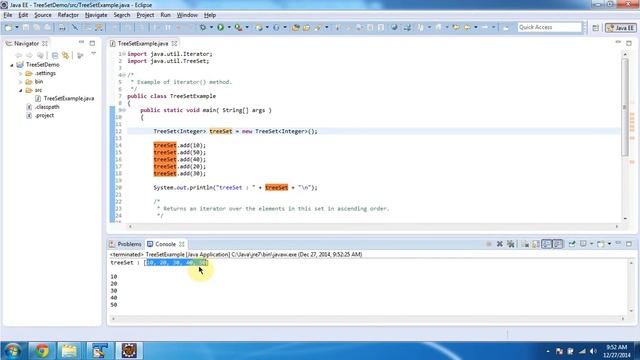Viewport: 640px width, 360px height.
Task: Open the Refactor menu
Action: point(68,15)
